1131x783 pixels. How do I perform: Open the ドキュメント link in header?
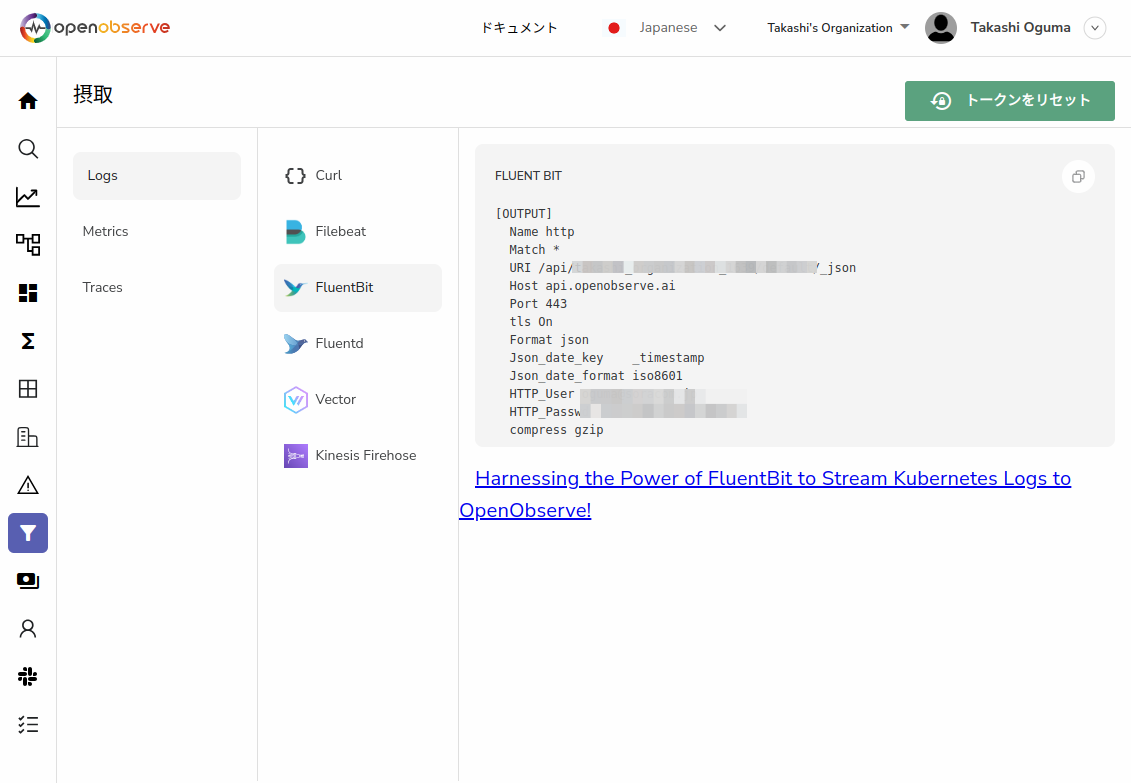click(519, 28)
